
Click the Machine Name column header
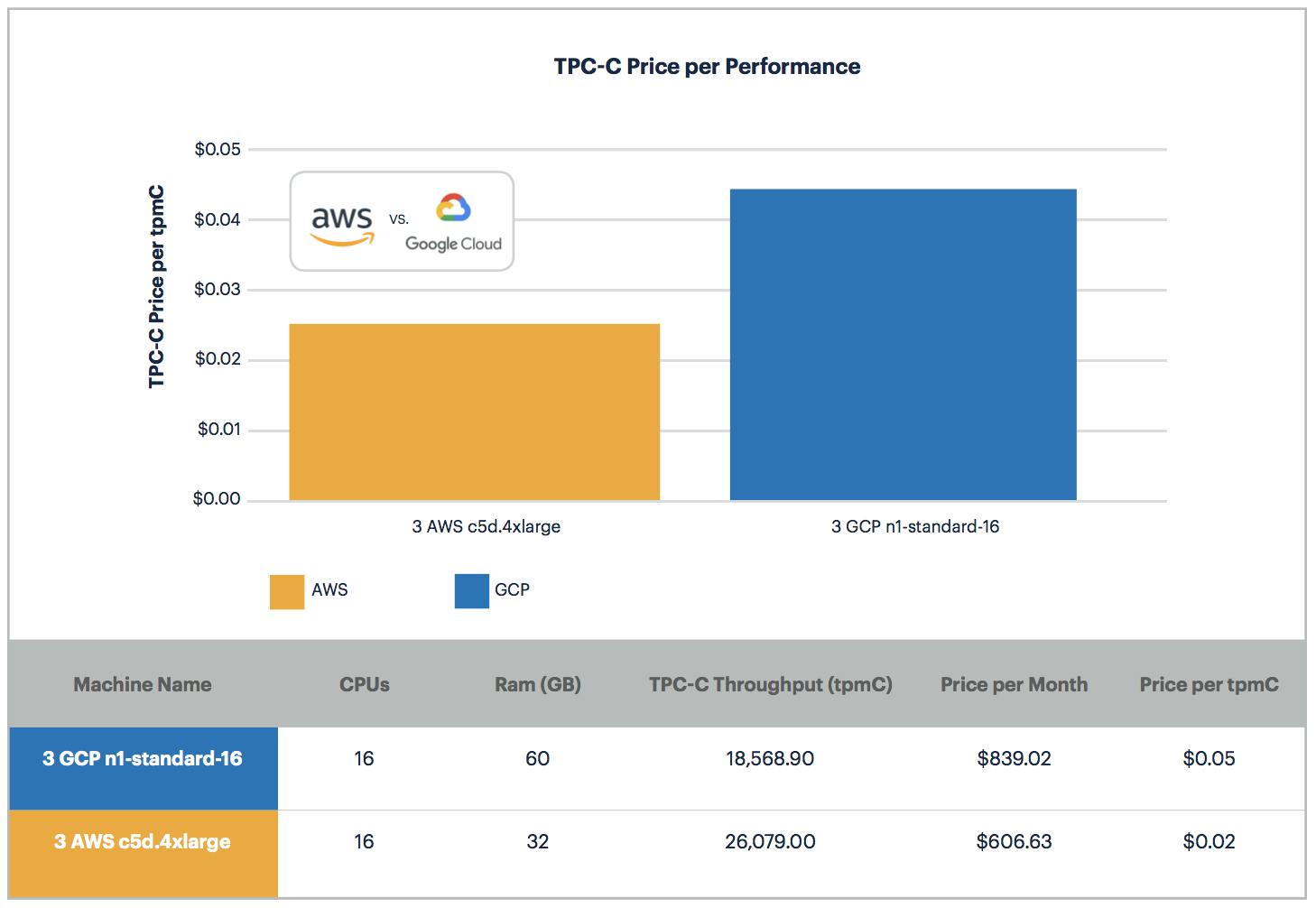pyautogui.click(x=143, y=684)
